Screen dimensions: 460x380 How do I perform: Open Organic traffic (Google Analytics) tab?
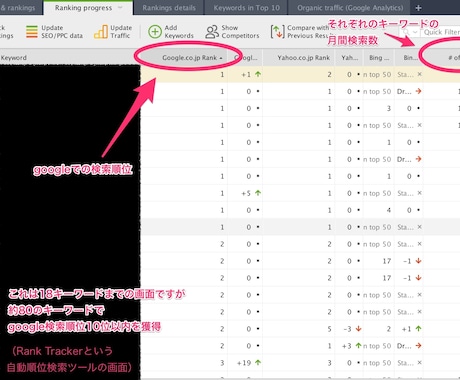coord(350,8)
